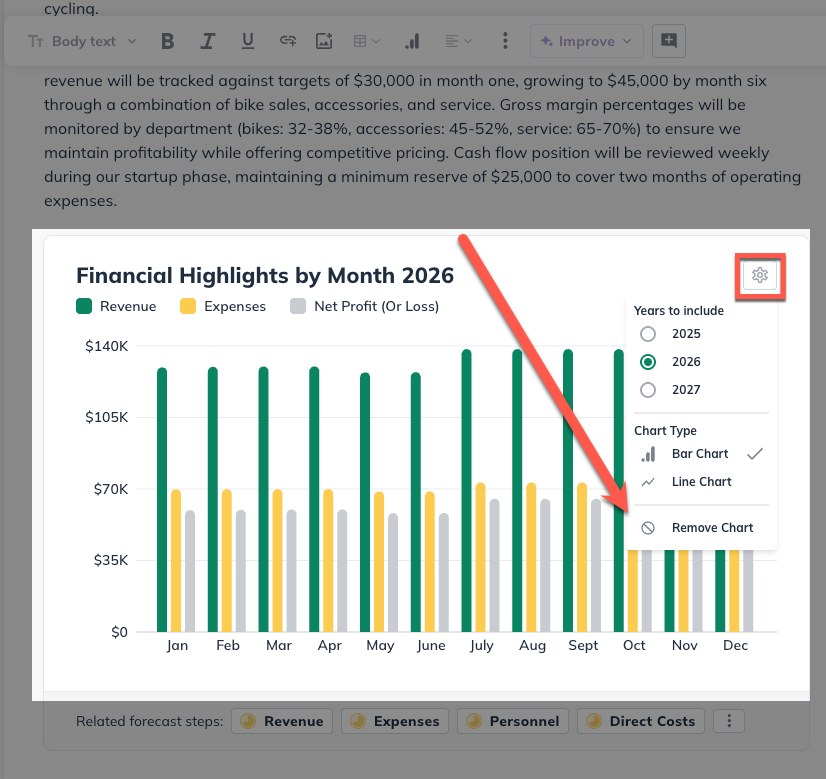Expand the table options dropdown
This screenshot has height=779, width=826.
pos(366,41)
